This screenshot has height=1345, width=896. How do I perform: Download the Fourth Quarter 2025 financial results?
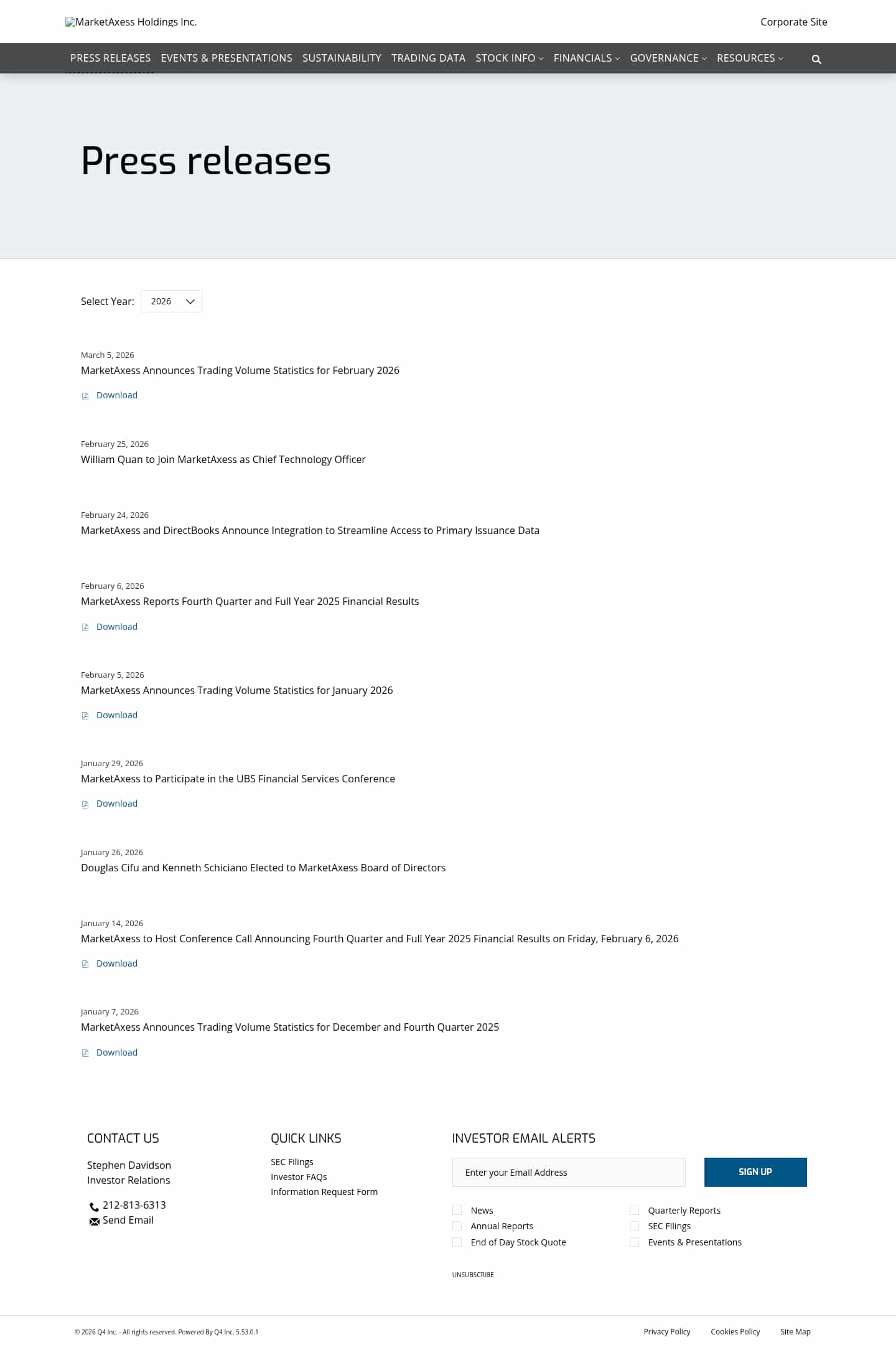pyautogui.click(x=117, y=627)
